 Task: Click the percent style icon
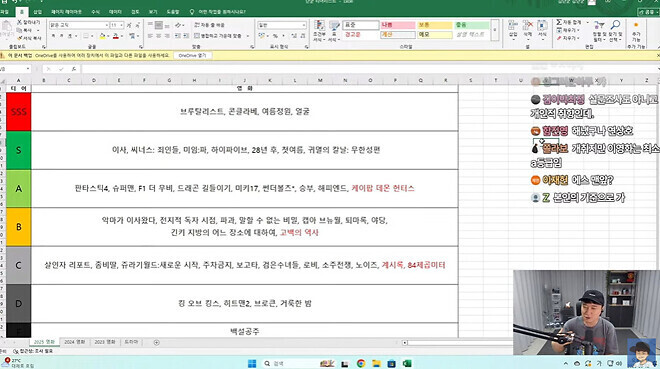275,36
